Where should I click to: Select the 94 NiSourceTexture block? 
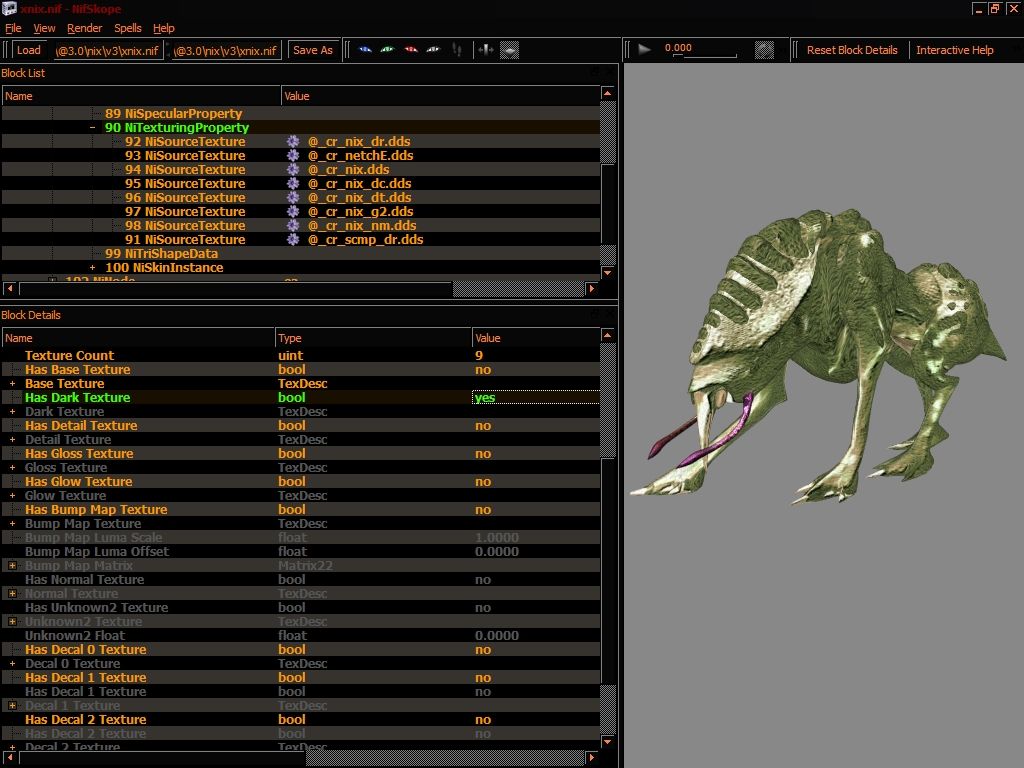[185, 169]
